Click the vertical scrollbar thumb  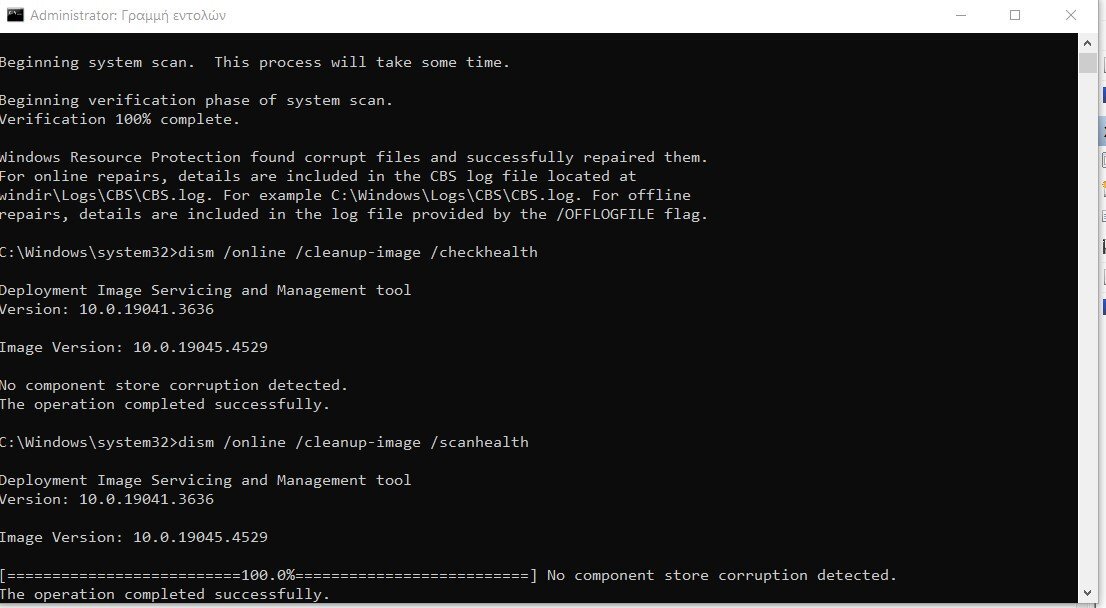pos(1087,63)
